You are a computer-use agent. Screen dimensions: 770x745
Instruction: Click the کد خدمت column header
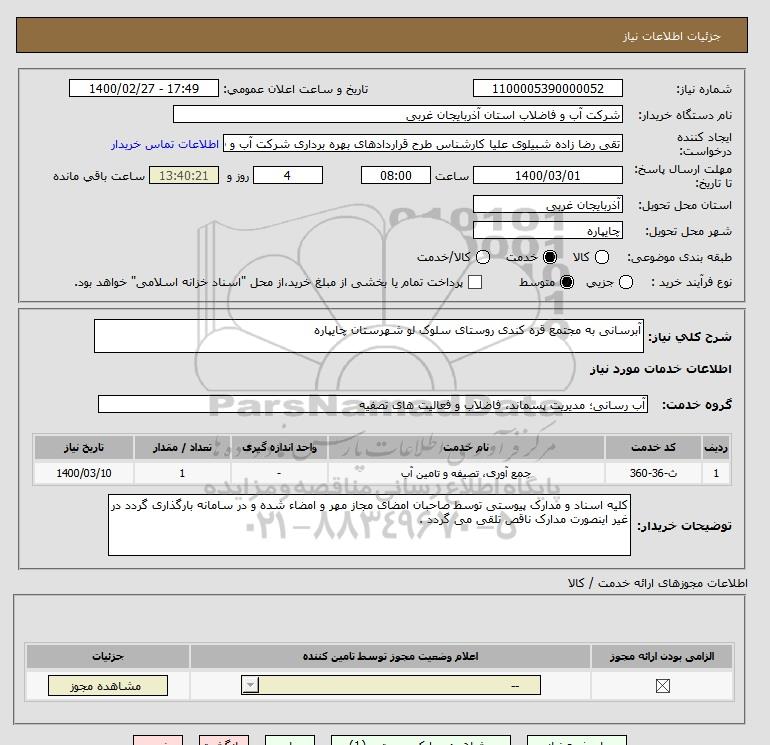(653, 447)
